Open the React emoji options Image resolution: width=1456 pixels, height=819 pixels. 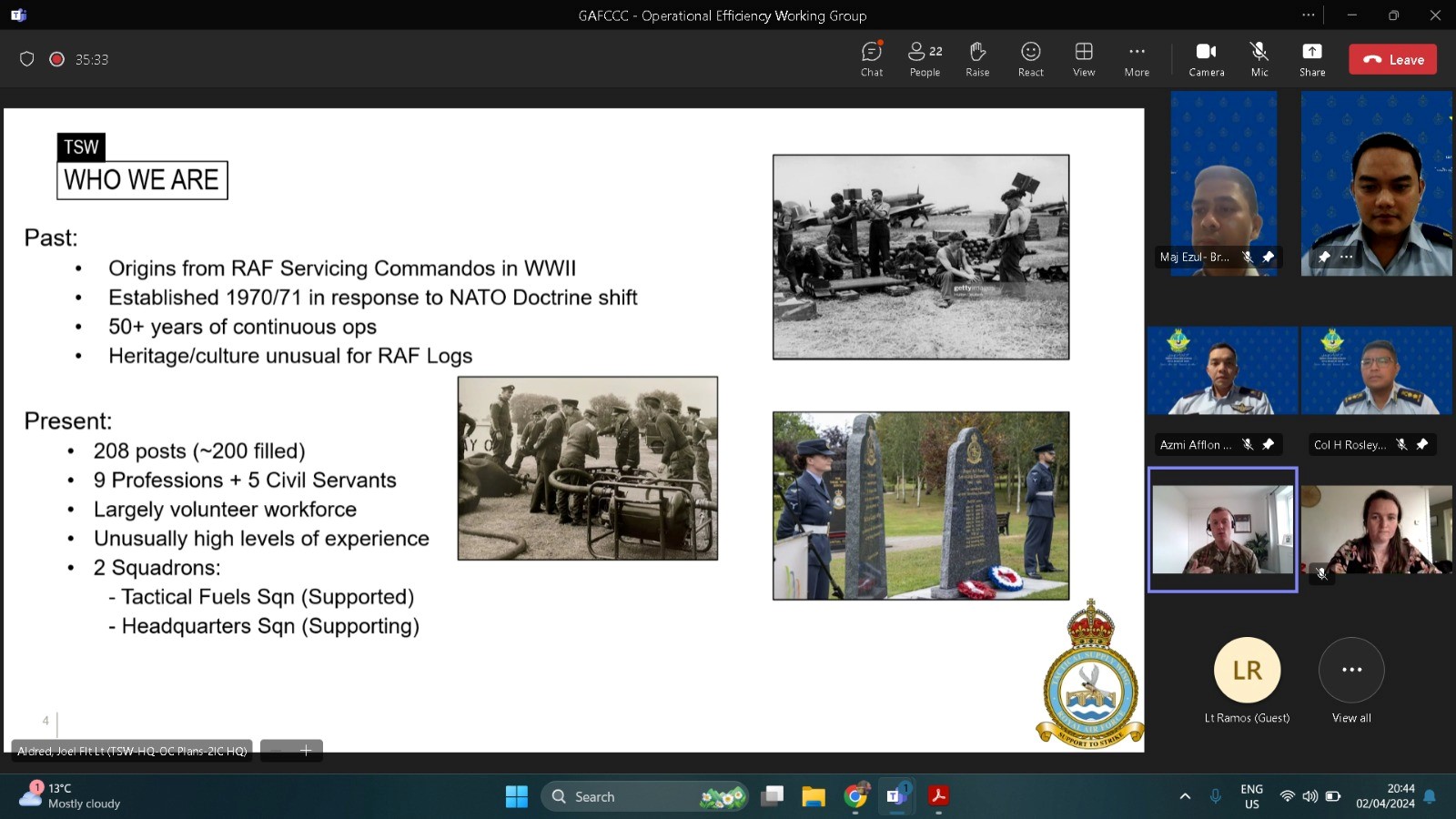point(1030,59)
